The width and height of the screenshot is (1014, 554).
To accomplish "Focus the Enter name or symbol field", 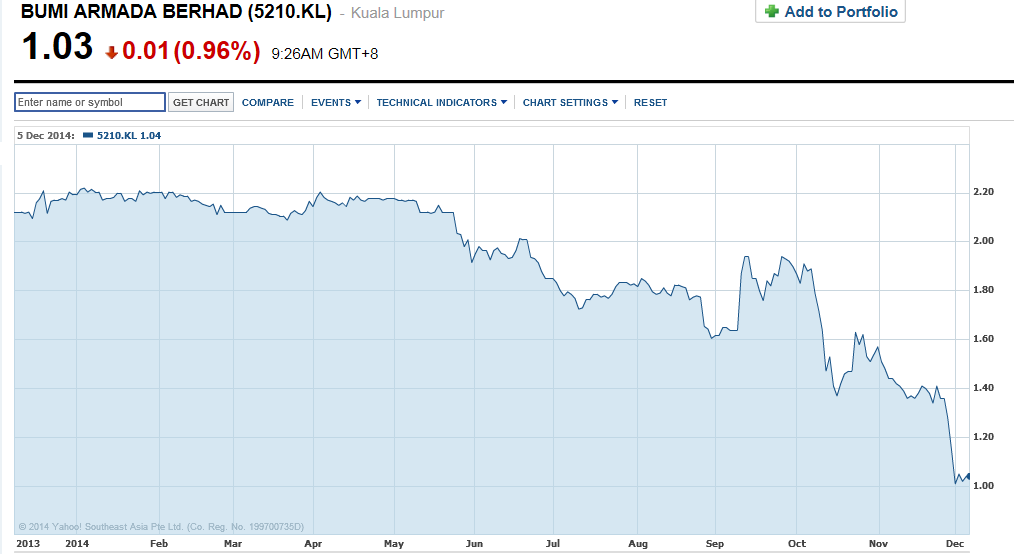I will pos(90,102).
